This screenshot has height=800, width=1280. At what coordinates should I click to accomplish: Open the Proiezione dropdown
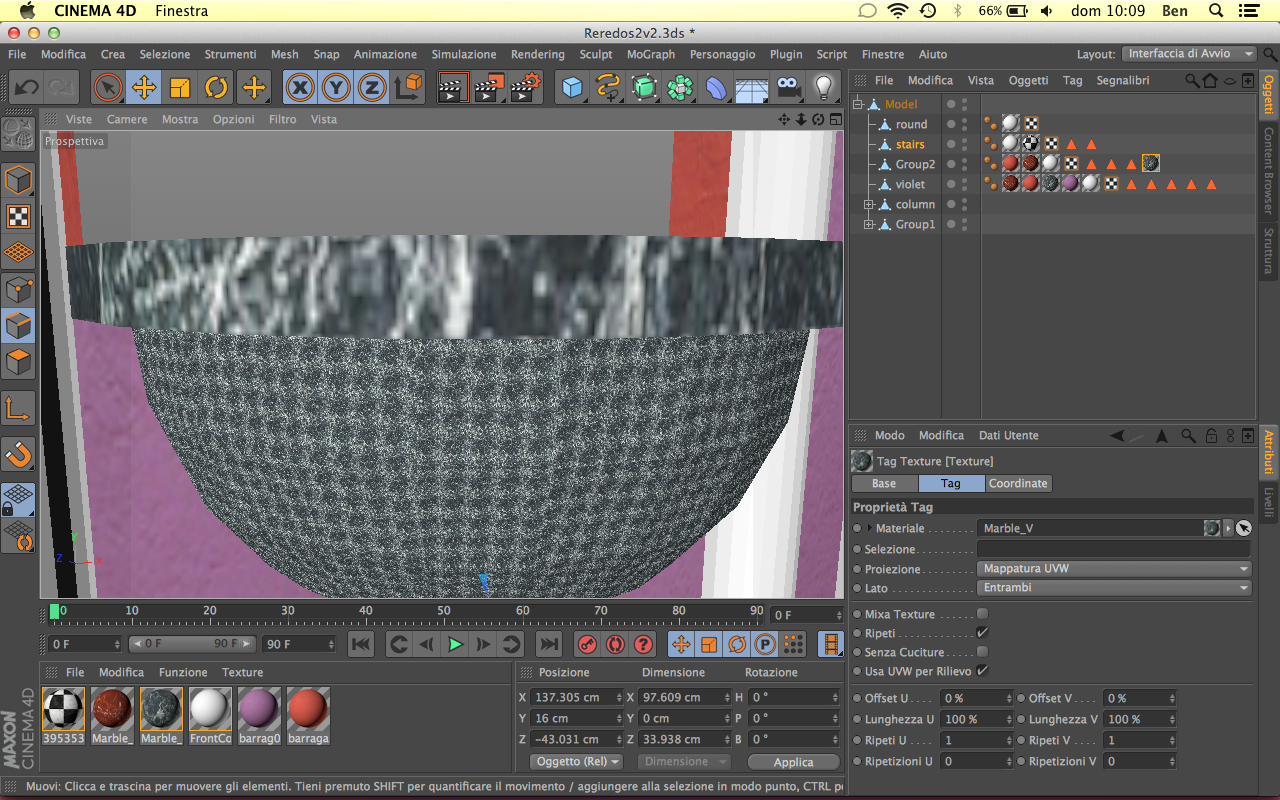tap(1114, 569)
